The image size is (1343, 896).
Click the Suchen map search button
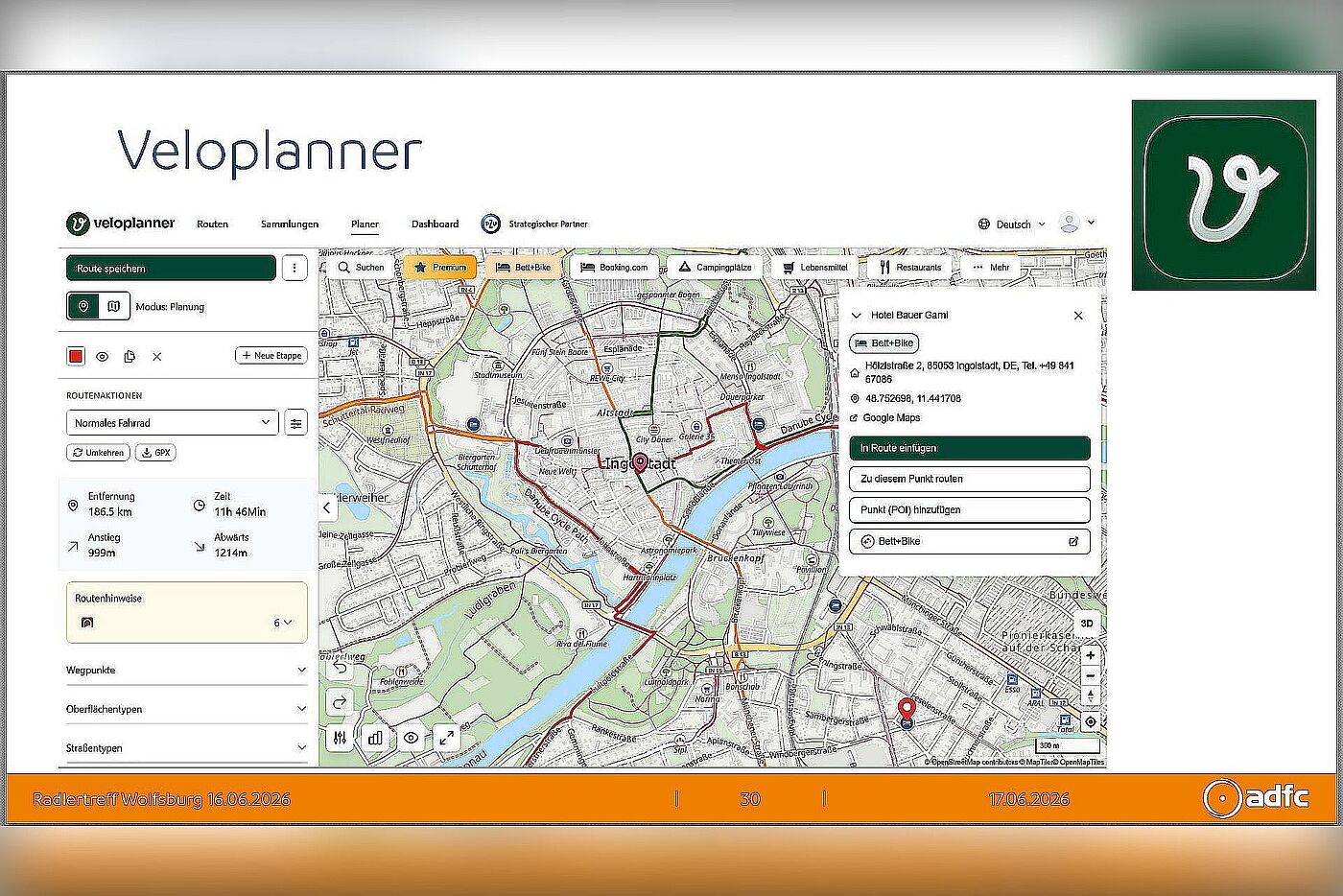(x=361, y=267)
